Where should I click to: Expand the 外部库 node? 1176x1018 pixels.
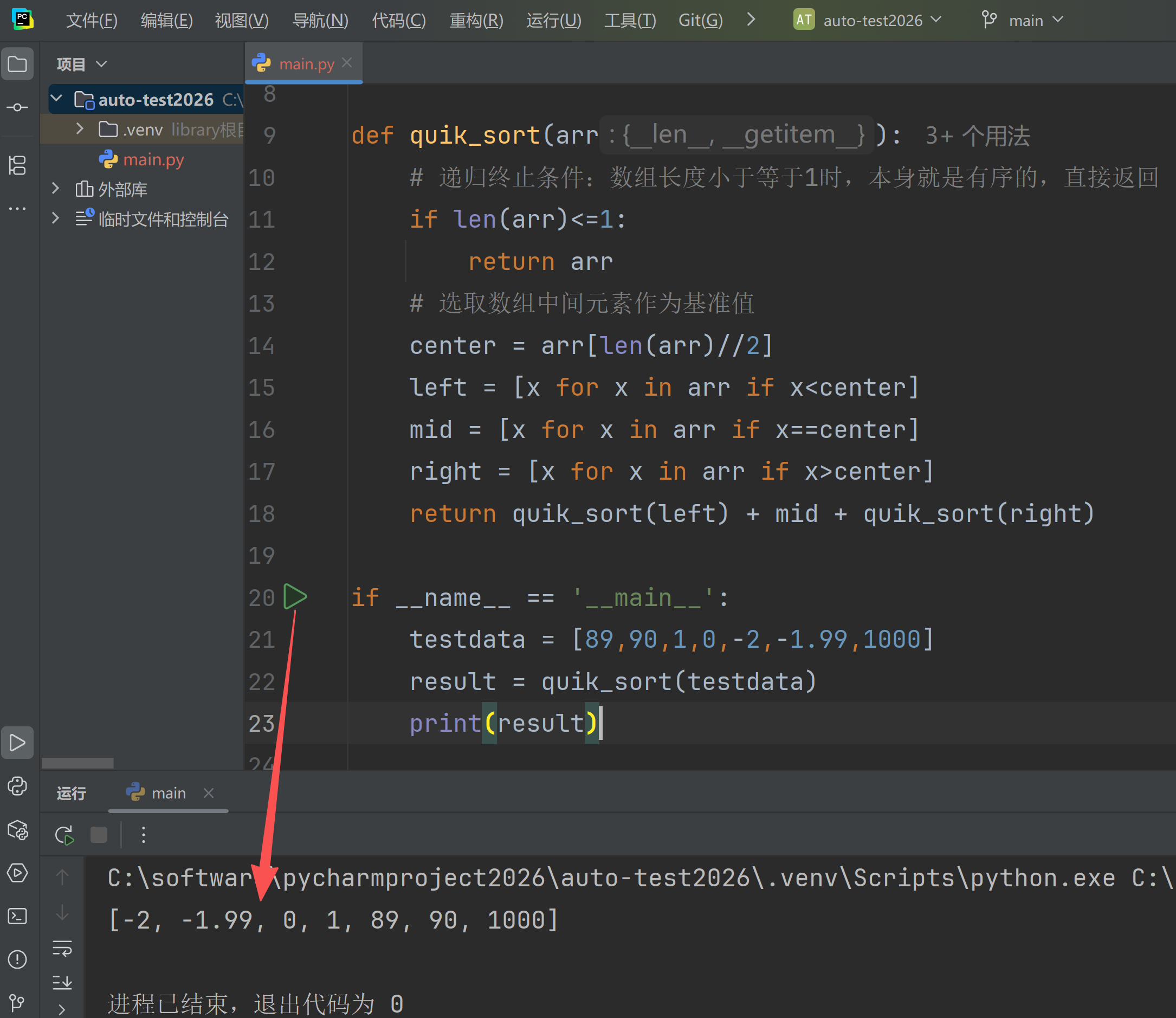tap(56, 188)
